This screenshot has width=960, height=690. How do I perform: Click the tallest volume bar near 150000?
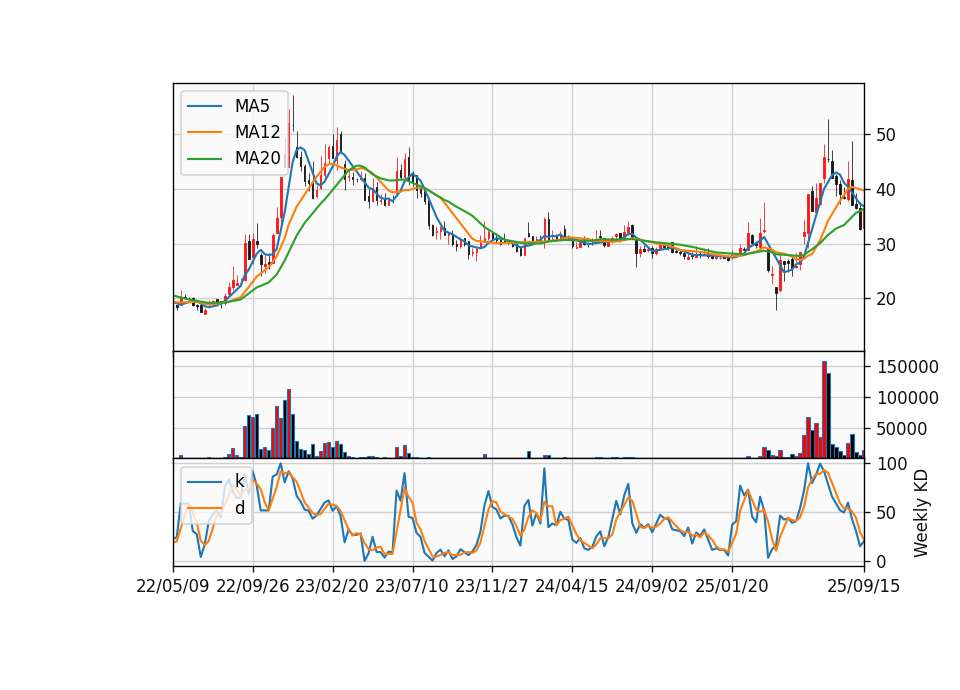(x=825, y=410)
